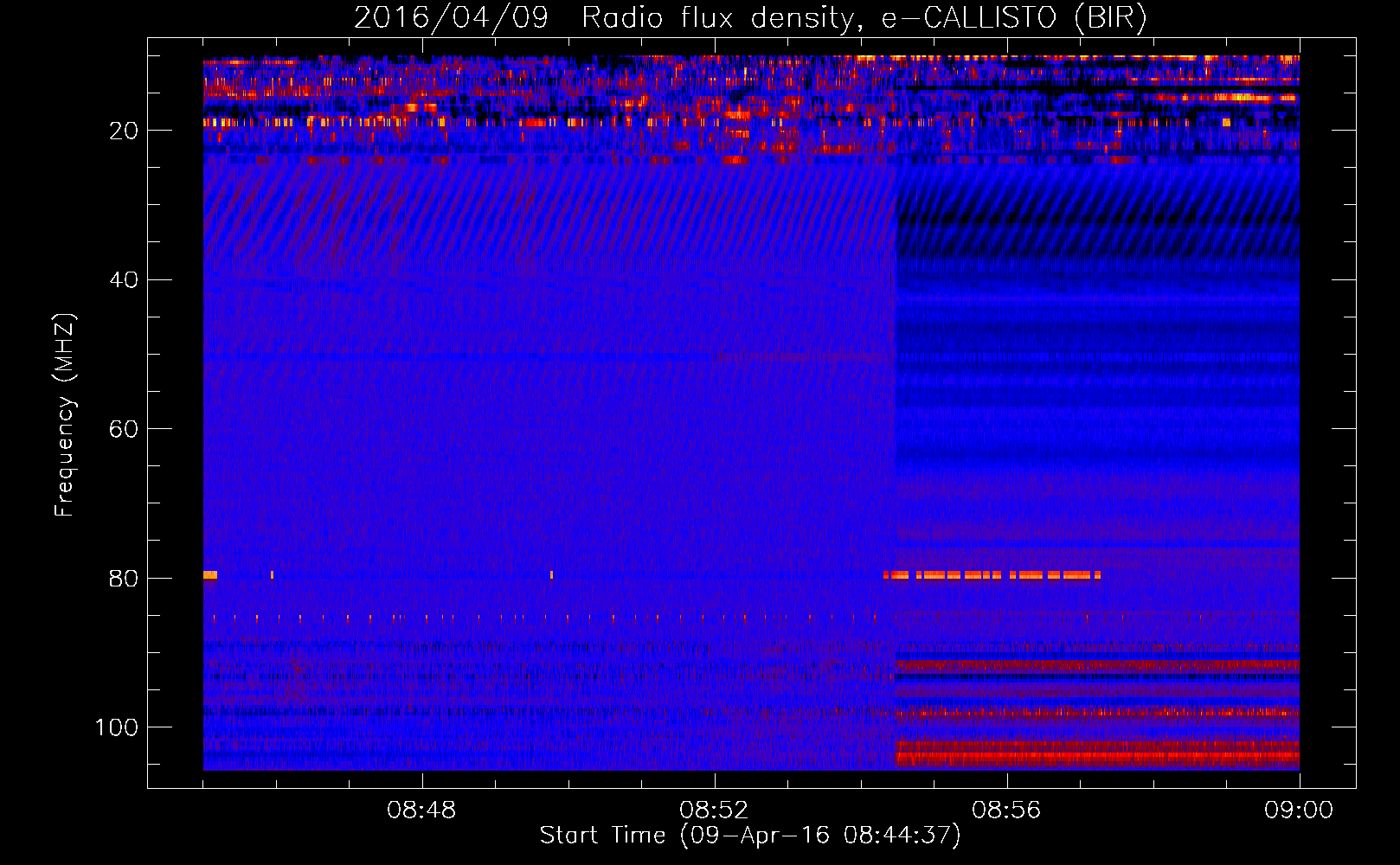Screen dimensions: 1400x865
Task: Click the 09:00 time tick label
Action: pos(1299,811)
